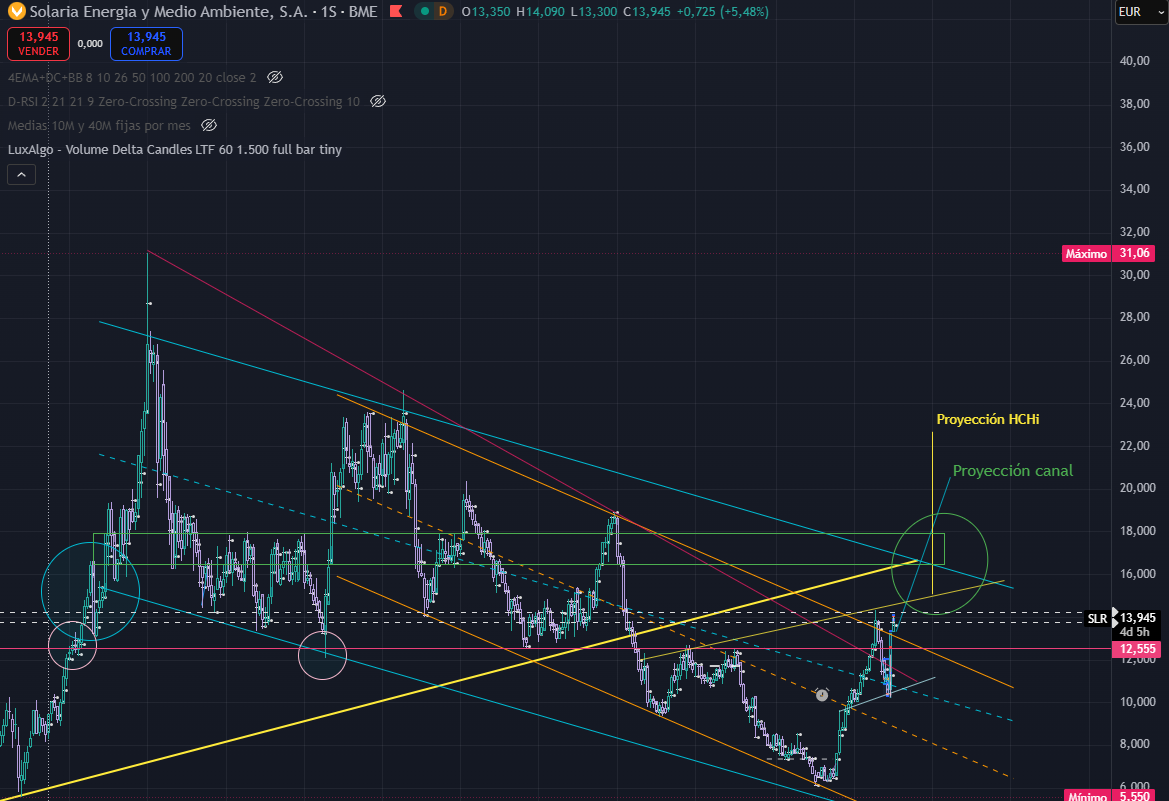Image resolution: width=1169 pixels, height=801 pixels.
Task: Click the green market status dot
Action: click(x=424, y=11)
